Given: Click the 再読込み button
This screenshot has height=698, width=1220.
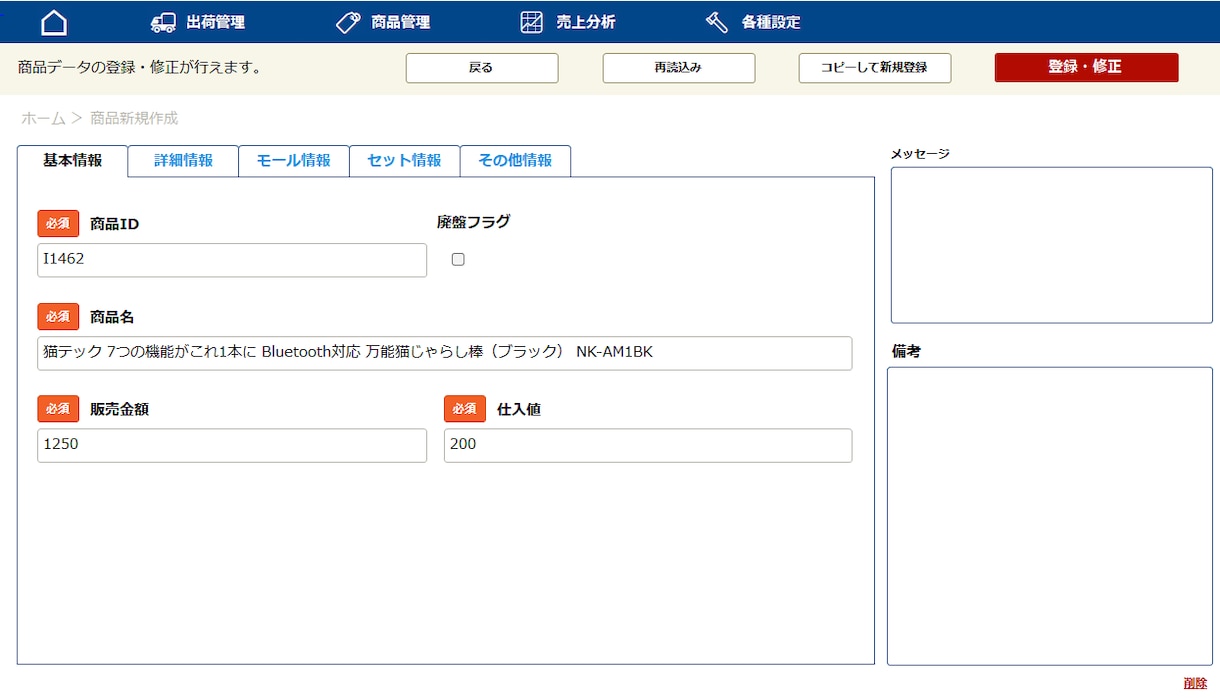Looking at the screenshot, I should point(679,68).
